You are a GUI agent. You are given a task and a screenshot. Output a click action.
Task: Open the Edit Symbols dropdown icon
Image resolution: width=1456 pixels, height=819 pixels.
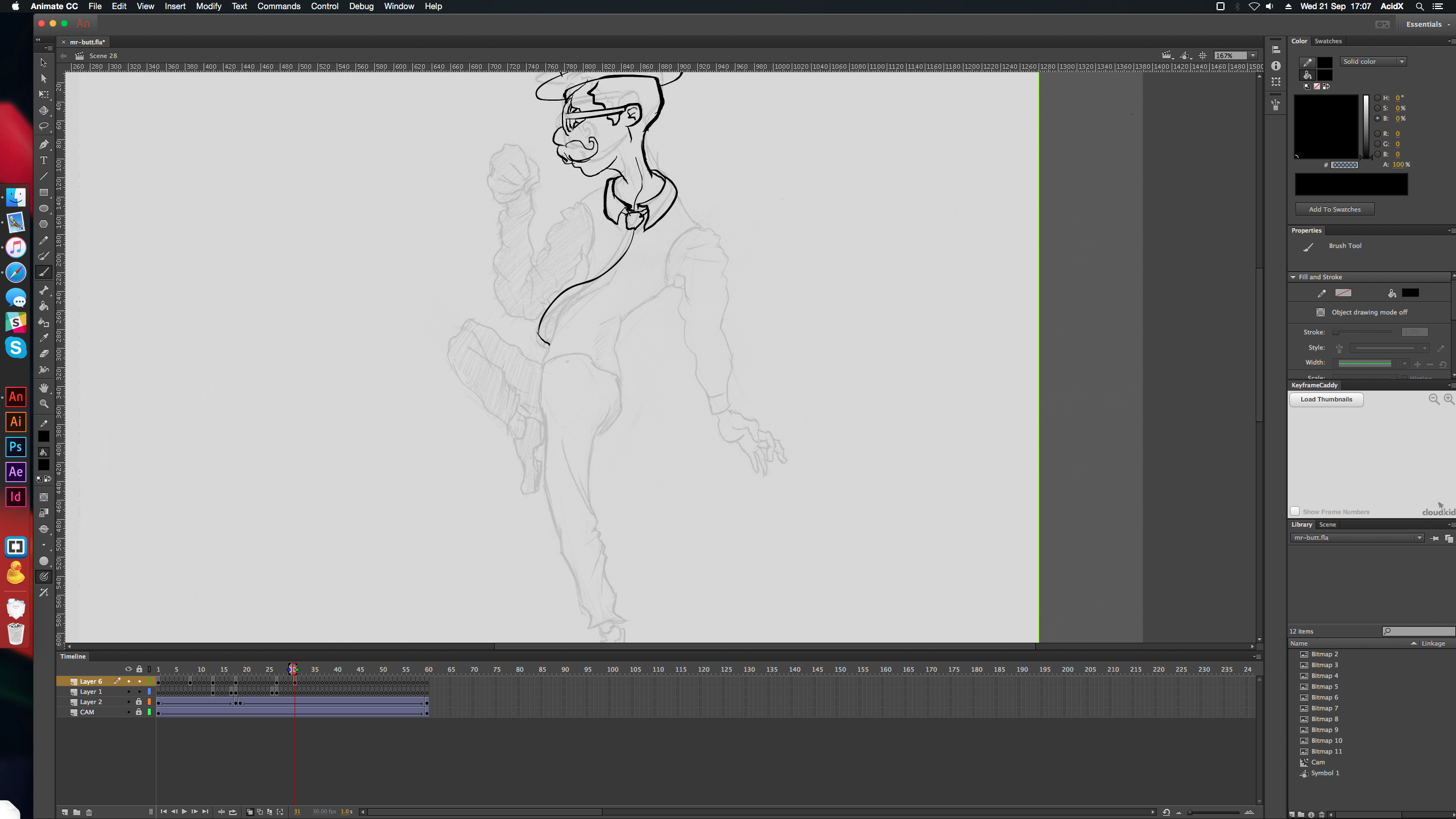[x=1185, y=56]
